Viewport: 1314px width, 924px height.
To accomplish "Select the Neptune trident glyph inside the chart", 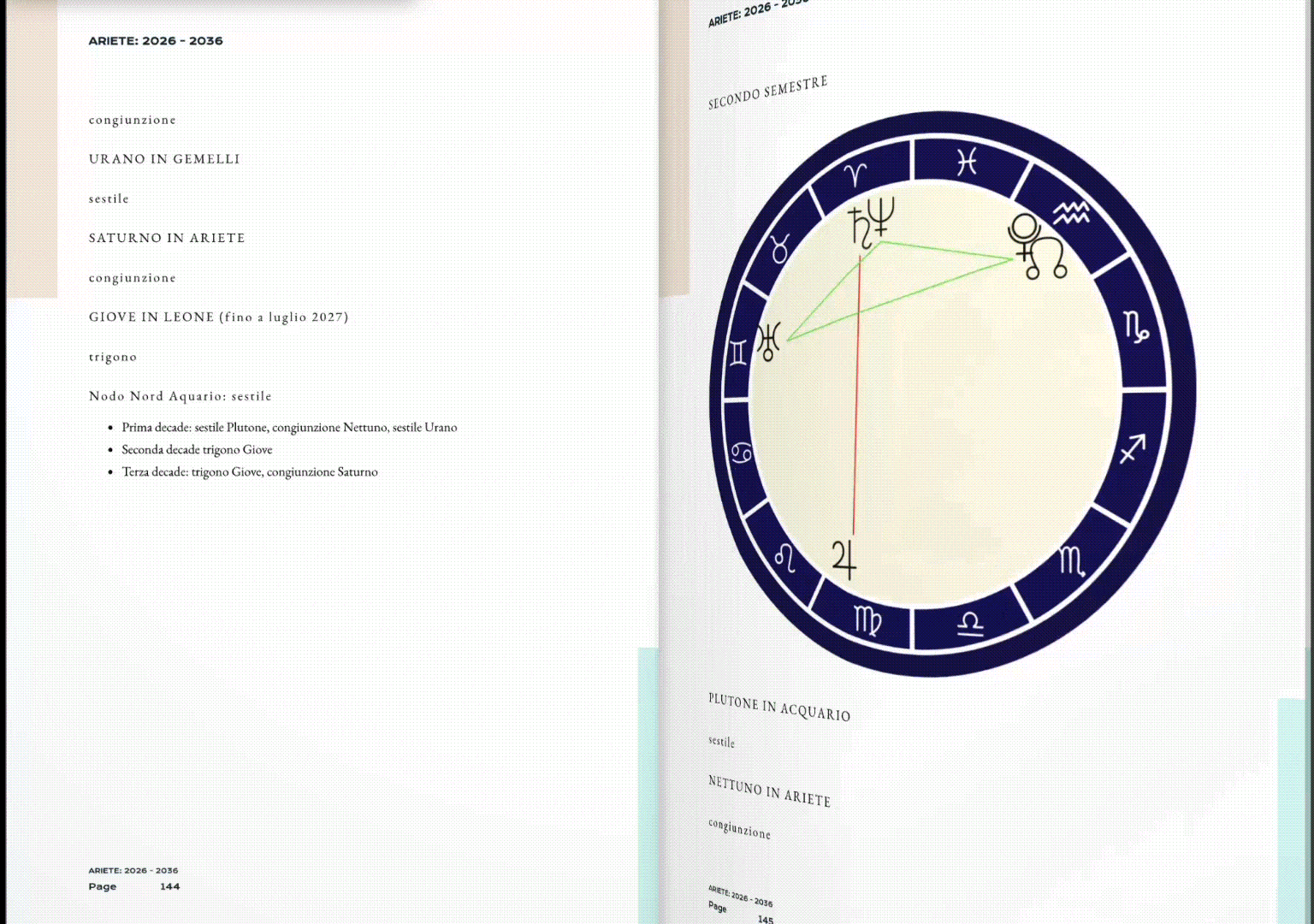I will click(x=881, y=216).
